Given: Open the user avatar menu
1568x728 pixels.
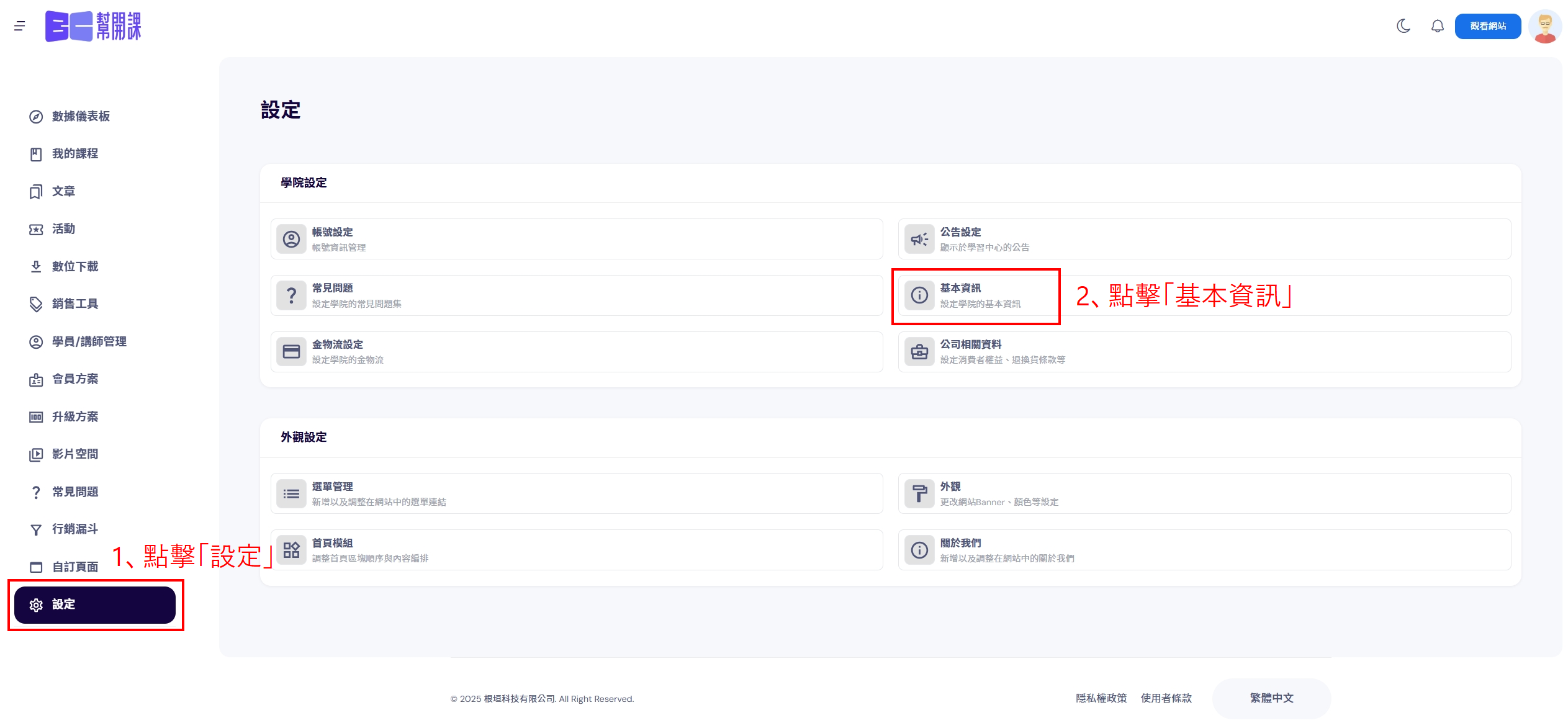Looking at the screenshot, I should click(x=1544, y=26).
